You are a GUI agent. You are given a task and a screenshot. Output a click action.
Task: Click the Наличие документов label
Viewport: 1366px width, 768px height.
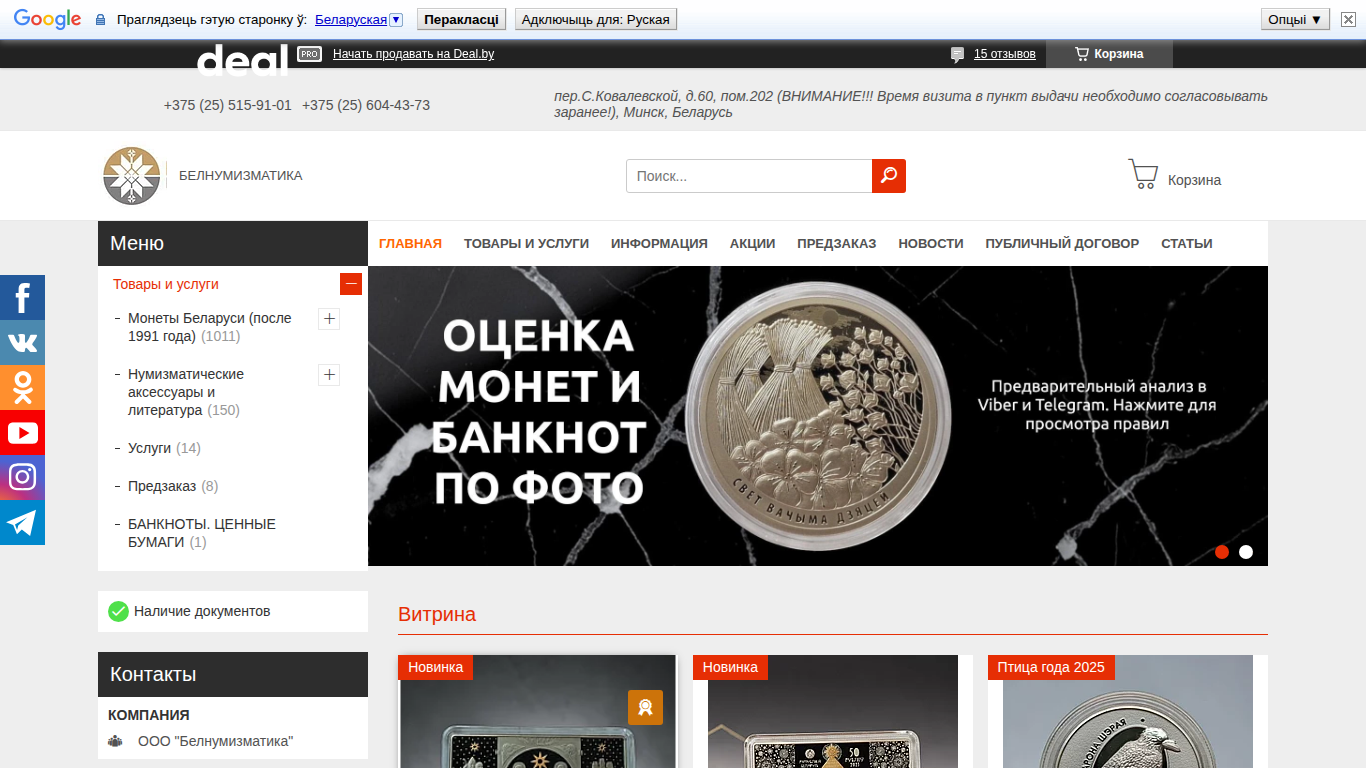202,611
